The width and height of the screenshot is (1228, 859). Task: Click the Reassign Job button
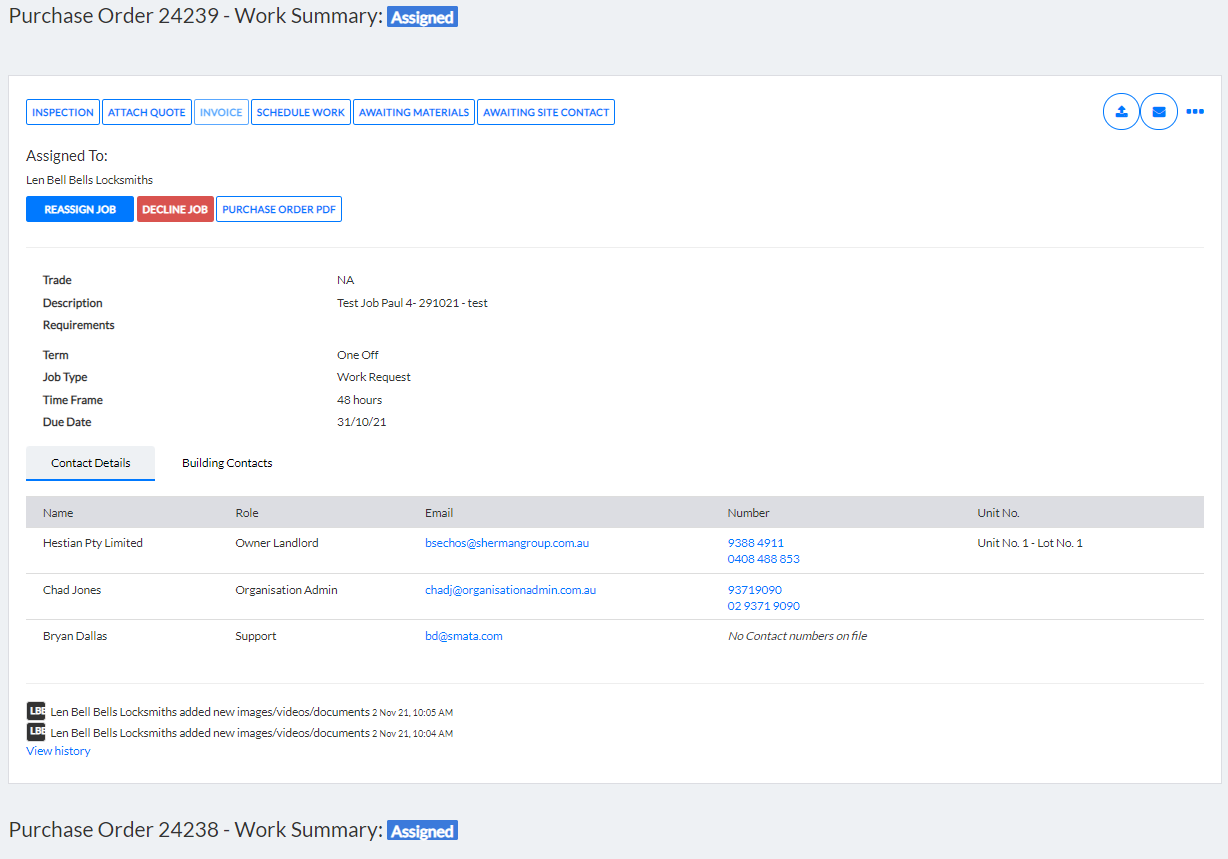coord(80,209)
